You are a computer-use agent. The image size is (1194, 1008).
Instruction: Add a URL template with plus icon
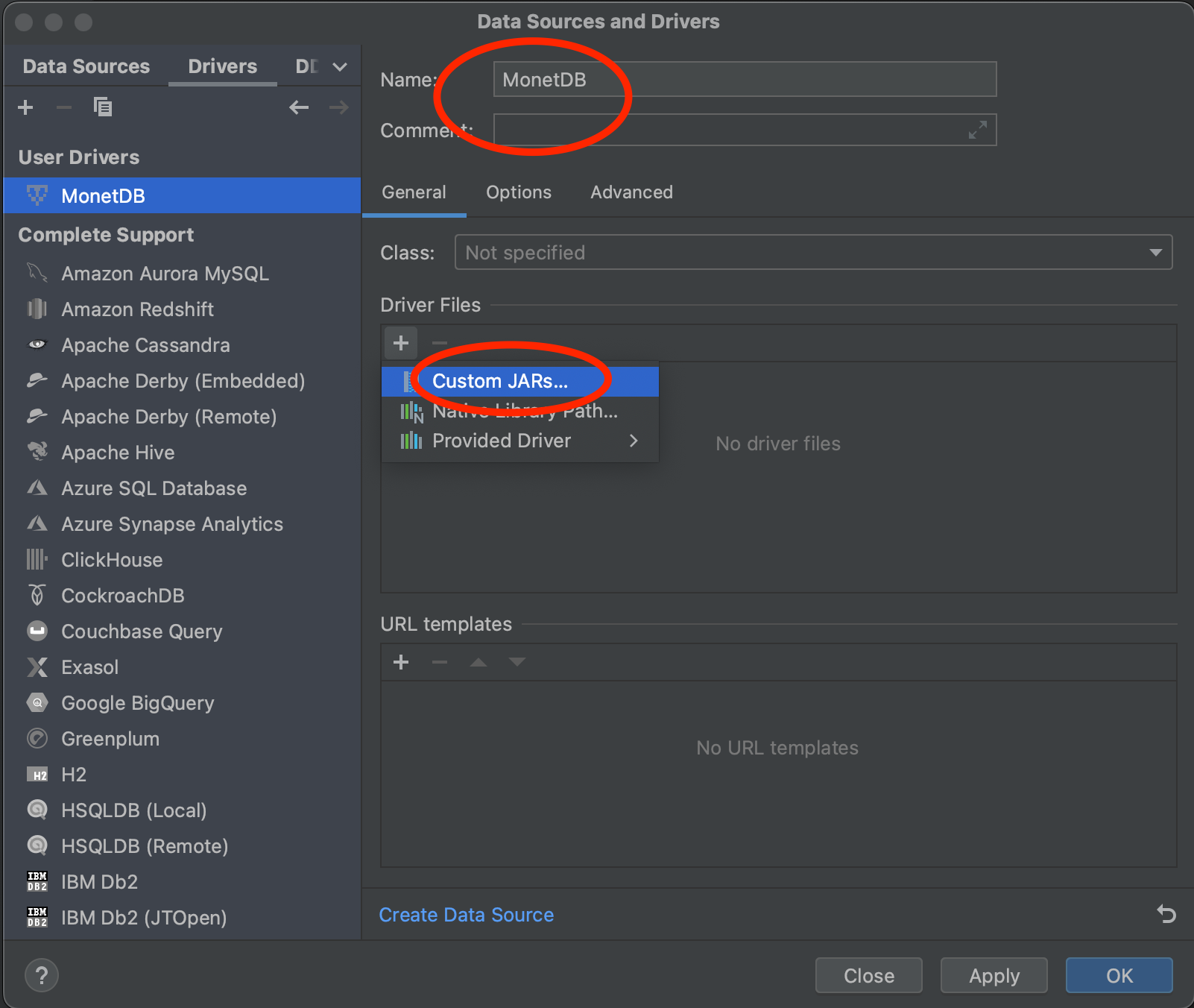[401, 662]
